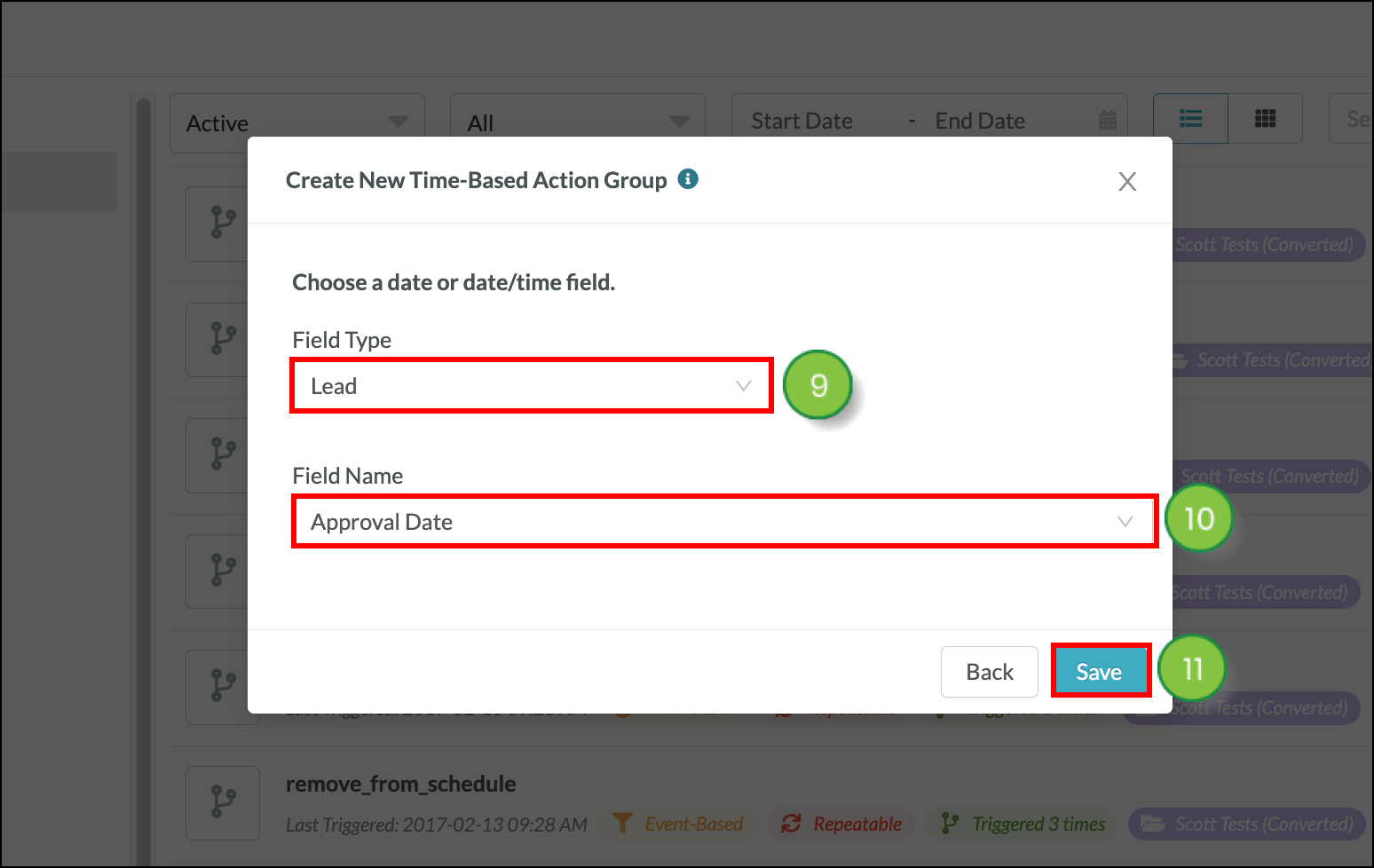Click the workflow icon beside remove_from_schedule

222,802
